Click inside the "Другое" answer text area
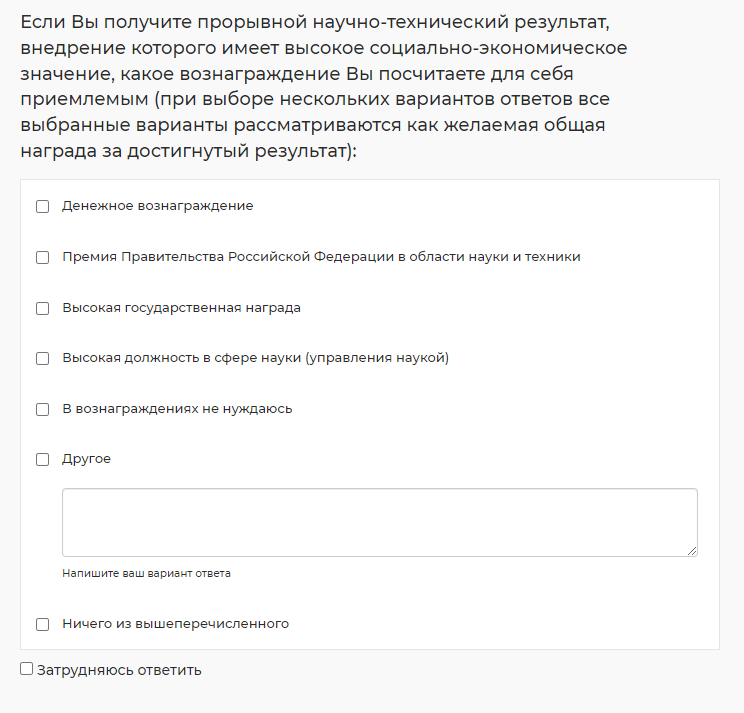The image size is (744, 713). 379,522
